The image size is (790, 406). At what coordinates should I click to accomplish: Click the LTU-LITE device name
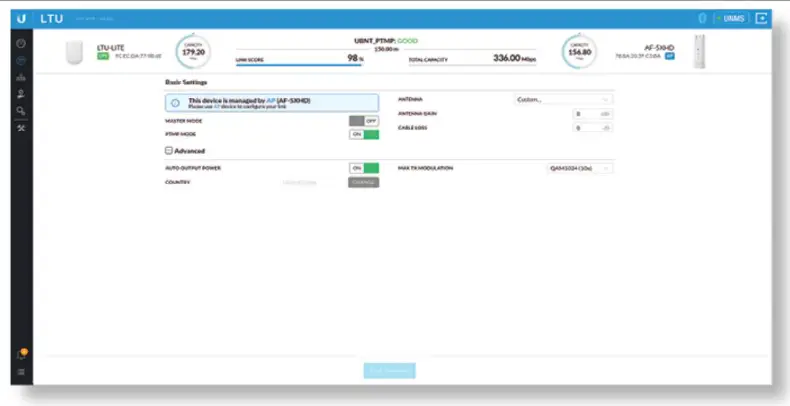110,48
